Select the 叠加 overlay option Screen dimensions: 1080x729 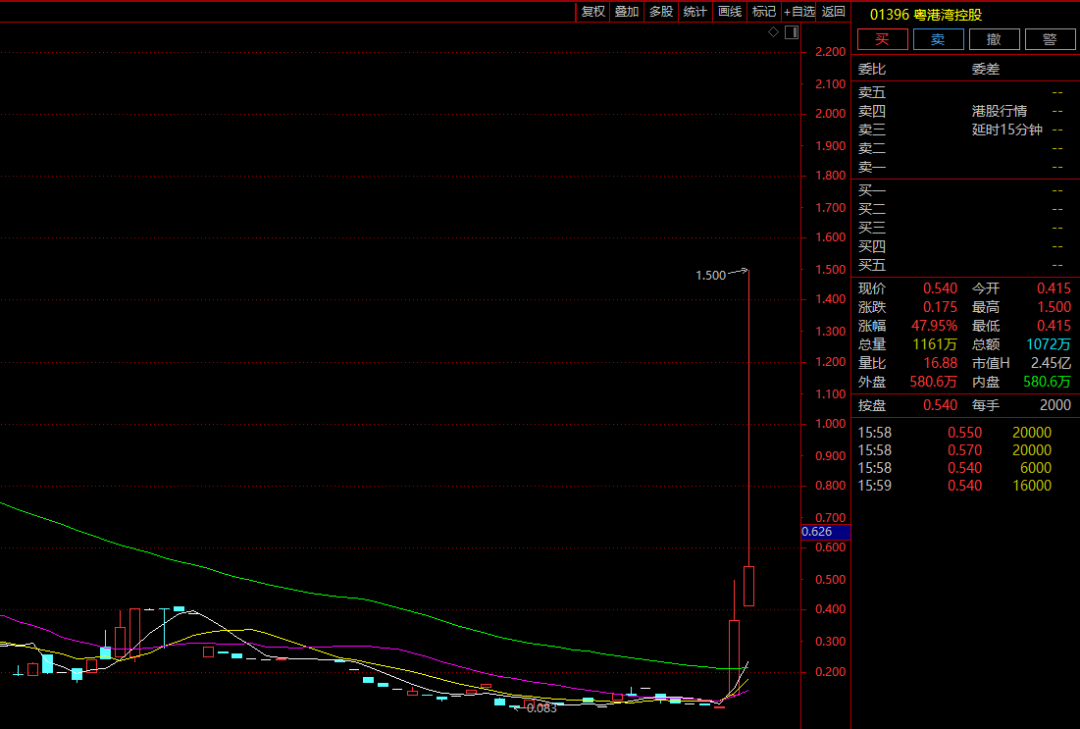[627, 12]
